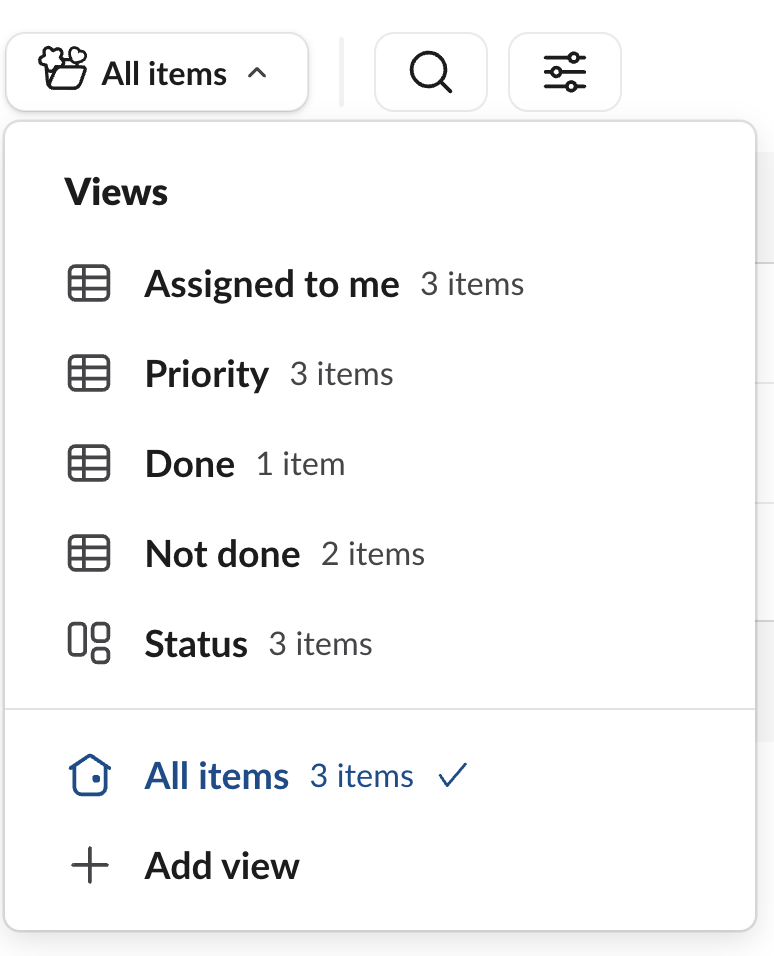Switch to the Assigned to me view
This screenshot has width=774, height=956.
(272, 285)
